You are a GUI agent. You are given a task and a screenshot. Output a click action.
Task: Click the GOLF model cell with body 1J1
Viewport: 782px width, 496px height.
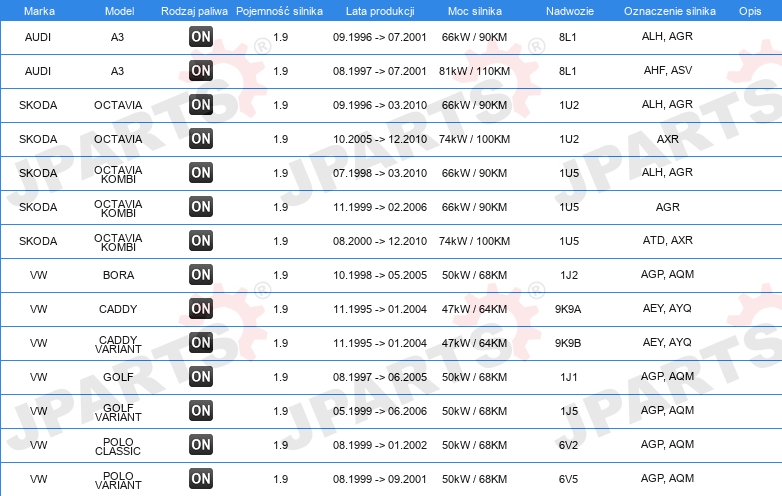(118, 377)
